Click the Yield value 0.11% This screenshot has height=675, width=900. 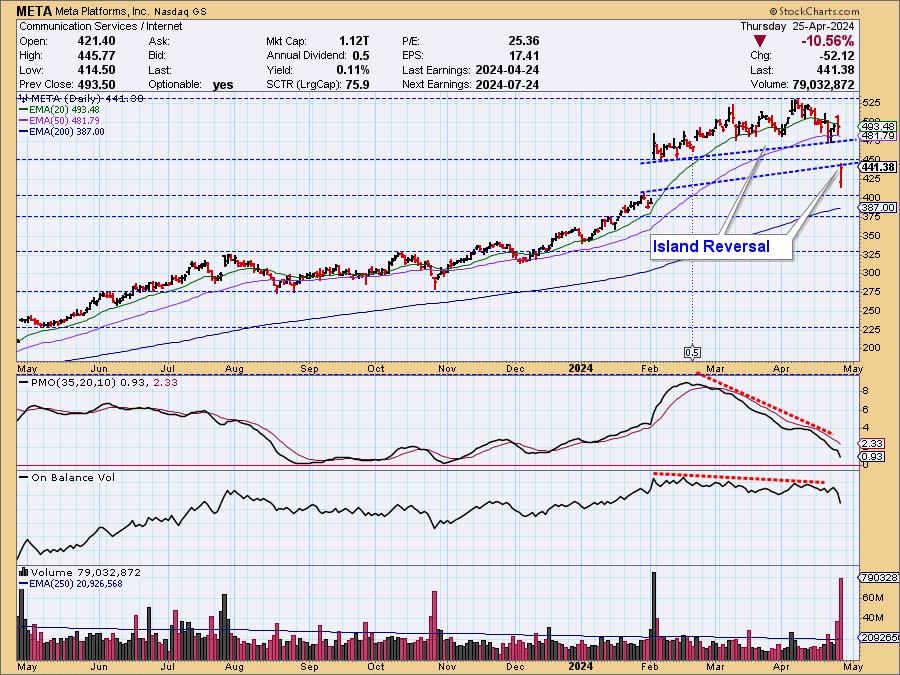(352, 70)
